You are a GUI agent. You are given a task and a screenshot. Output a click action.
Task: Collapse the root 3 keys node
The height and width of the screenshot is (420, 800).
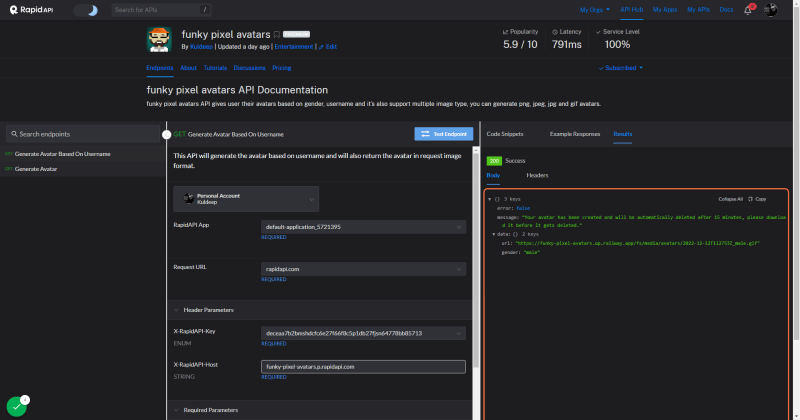coord(489,199)
